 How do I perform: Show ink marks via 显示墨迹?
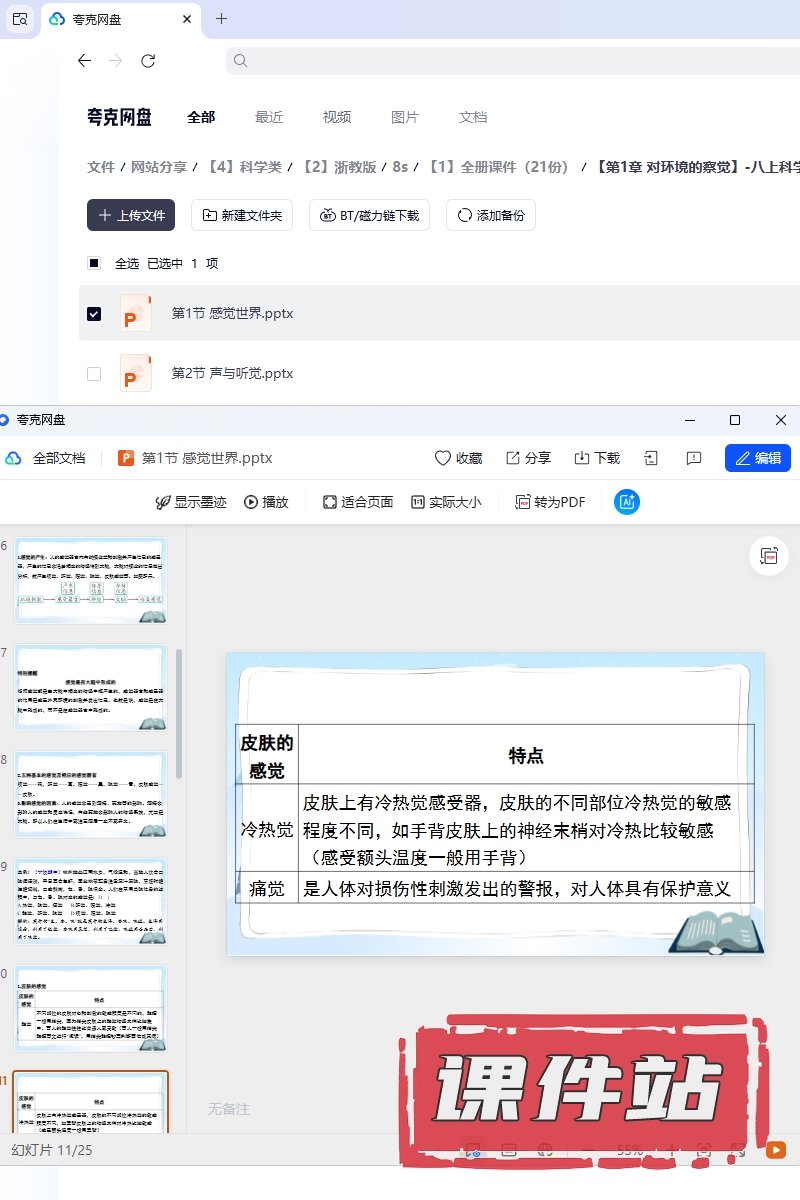coord(191,502)
